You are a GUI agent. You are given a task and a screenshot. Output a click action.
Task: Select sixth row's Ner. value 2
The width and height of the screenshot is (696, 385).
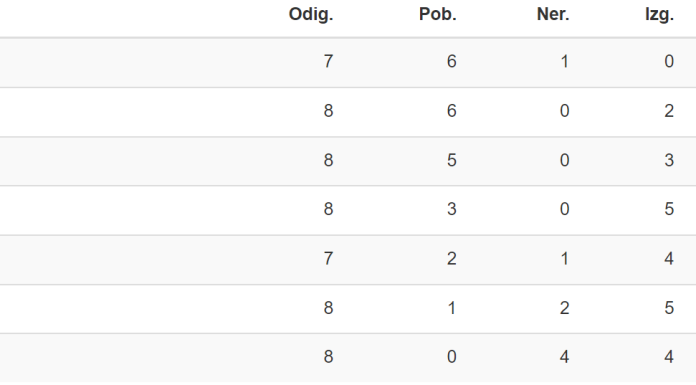[564, 308]
